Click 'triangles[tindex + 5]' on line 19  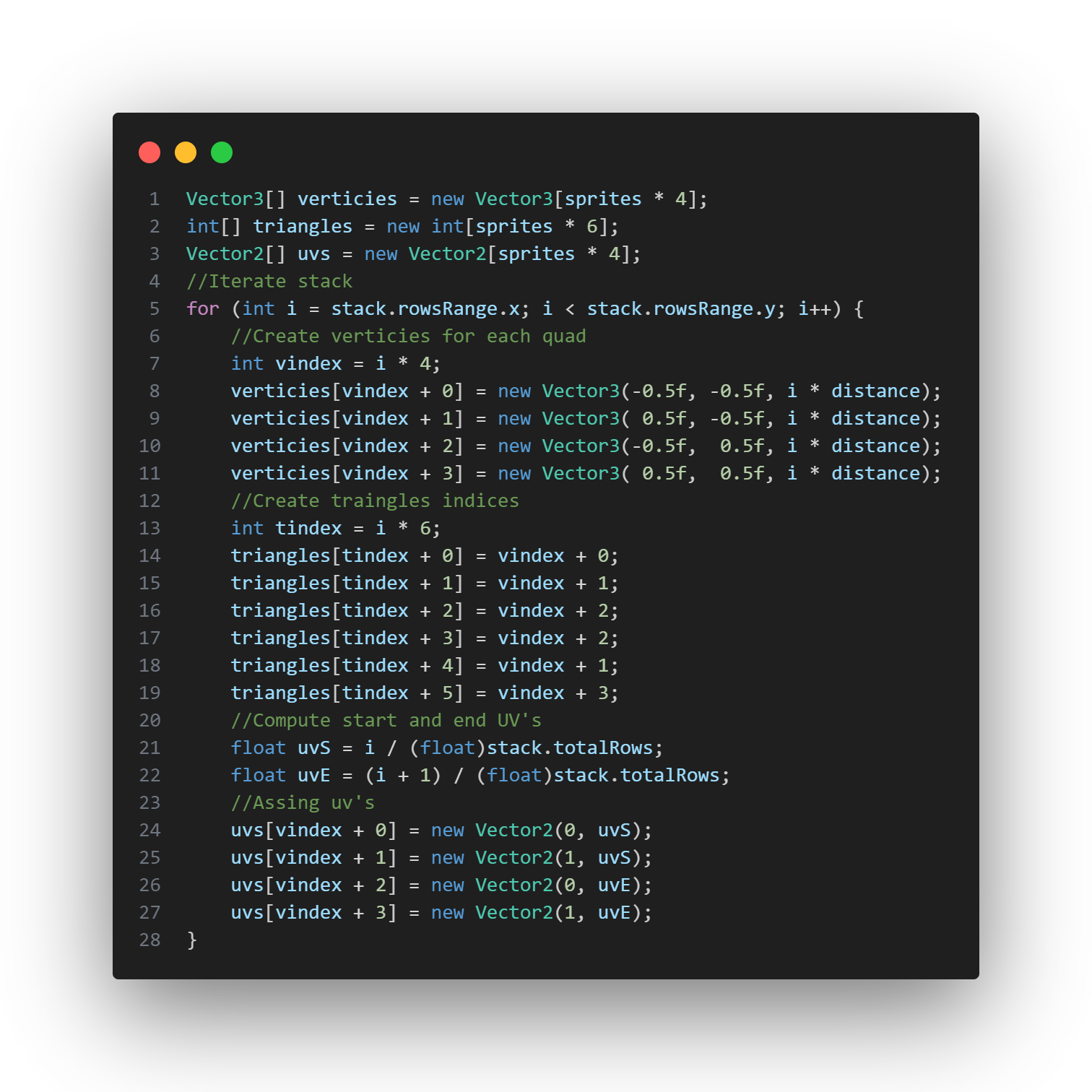pyautogui.click(x=347, y=693)
